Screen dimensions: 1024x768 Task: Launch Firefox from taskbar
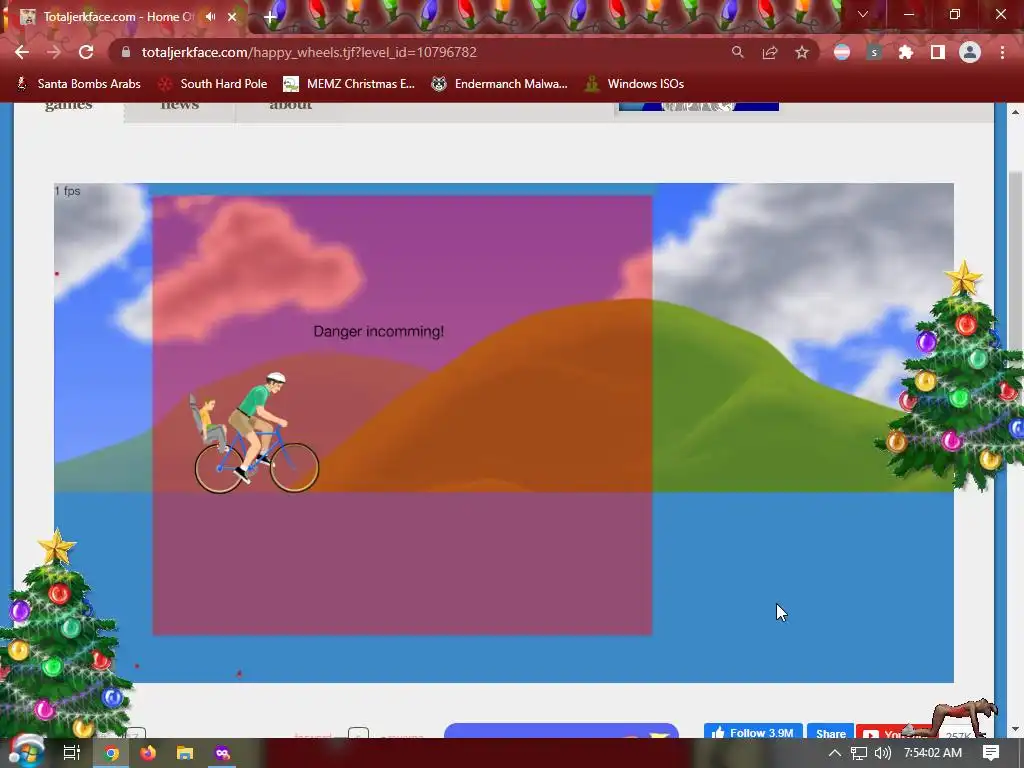click(148, 753)
